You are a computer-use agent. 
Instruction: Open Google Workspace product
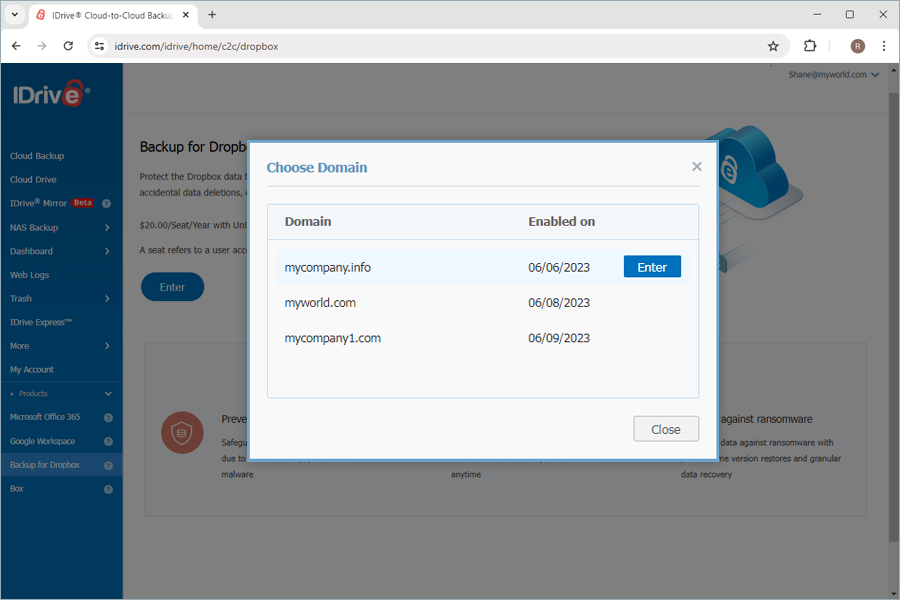pos(42,441)
